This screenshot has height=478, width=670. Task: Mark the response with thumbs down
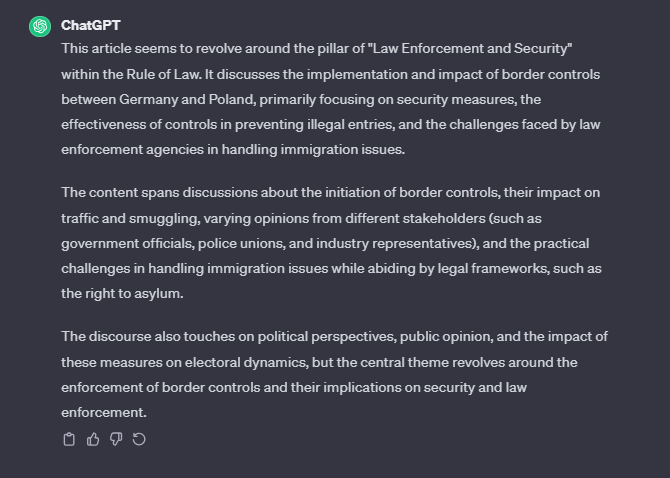coord(116,439)
